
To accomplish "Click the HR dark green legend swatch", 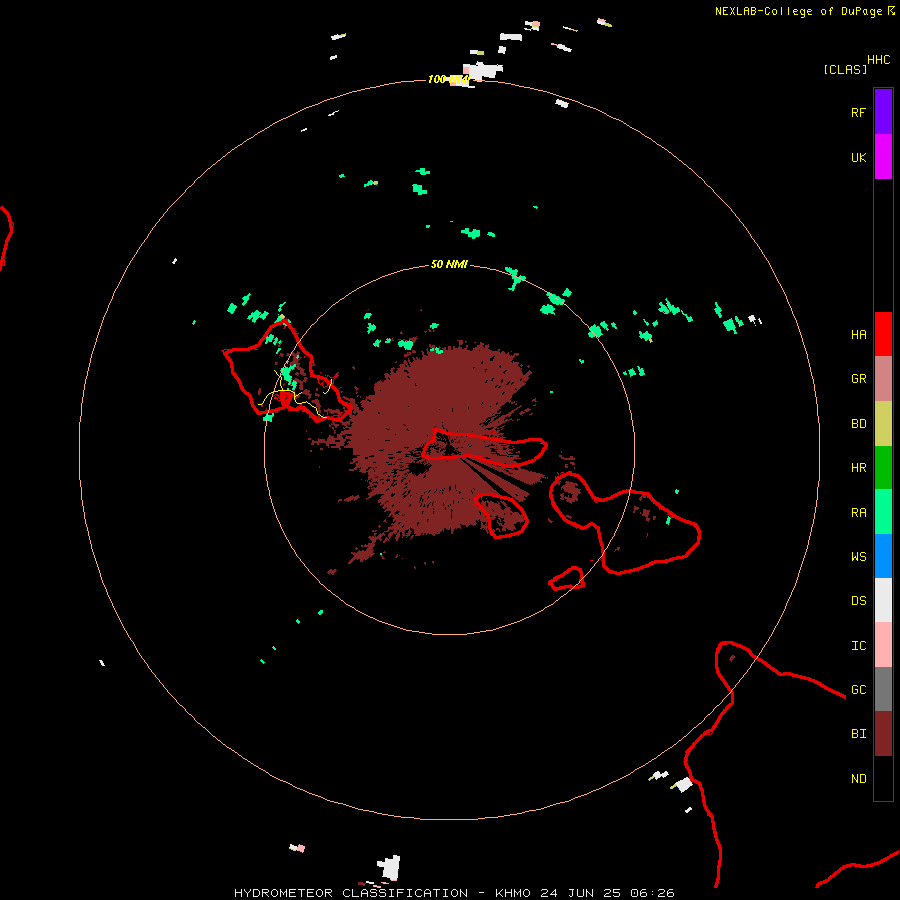I will point(883,468).
